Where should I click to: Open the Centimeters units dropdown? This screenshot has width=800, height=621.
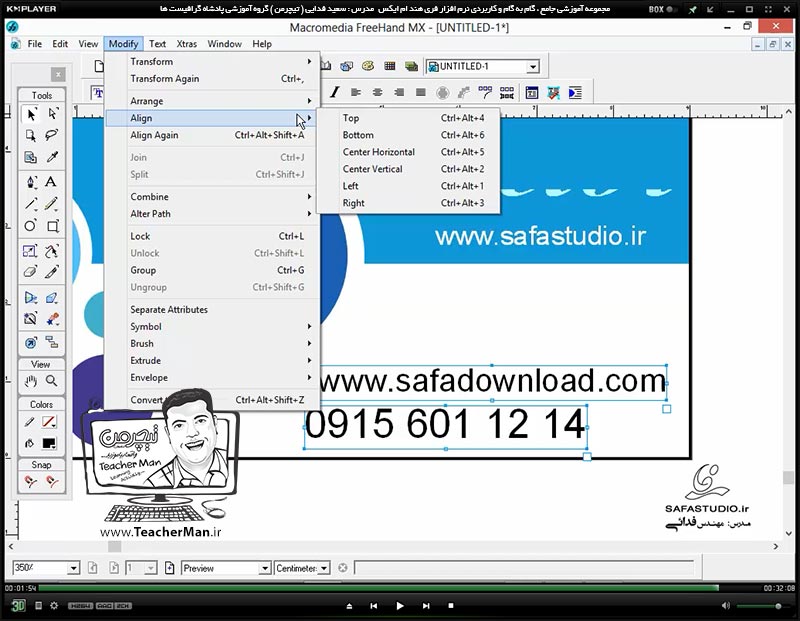(324, 568)
